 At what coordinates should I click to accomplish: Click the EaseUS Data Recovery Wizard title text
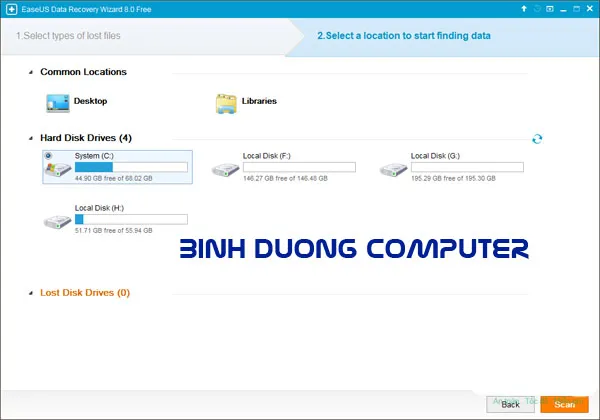[x=86, y=9]
